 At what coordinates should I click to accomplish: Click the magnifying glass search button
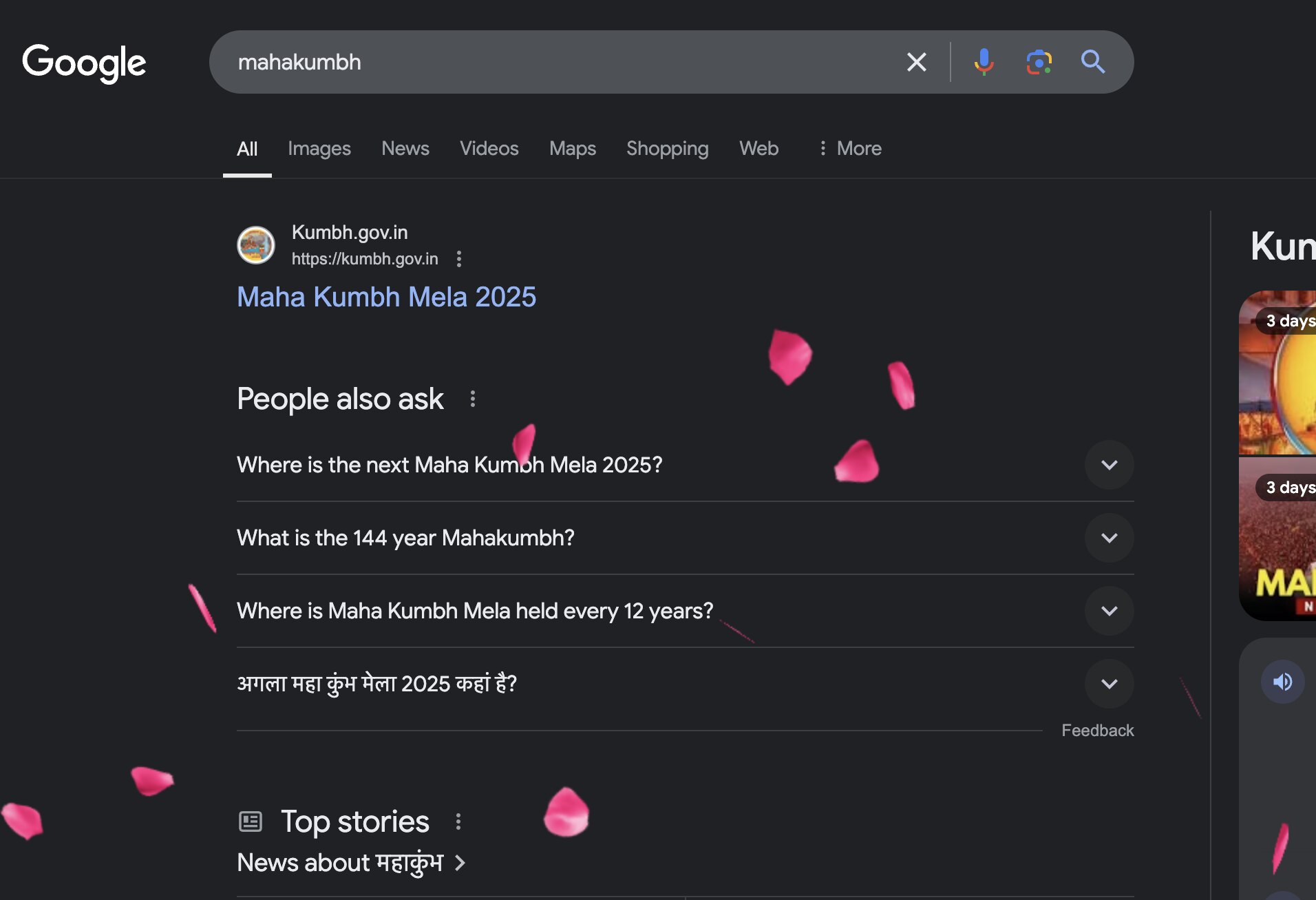pos(1092,62)
